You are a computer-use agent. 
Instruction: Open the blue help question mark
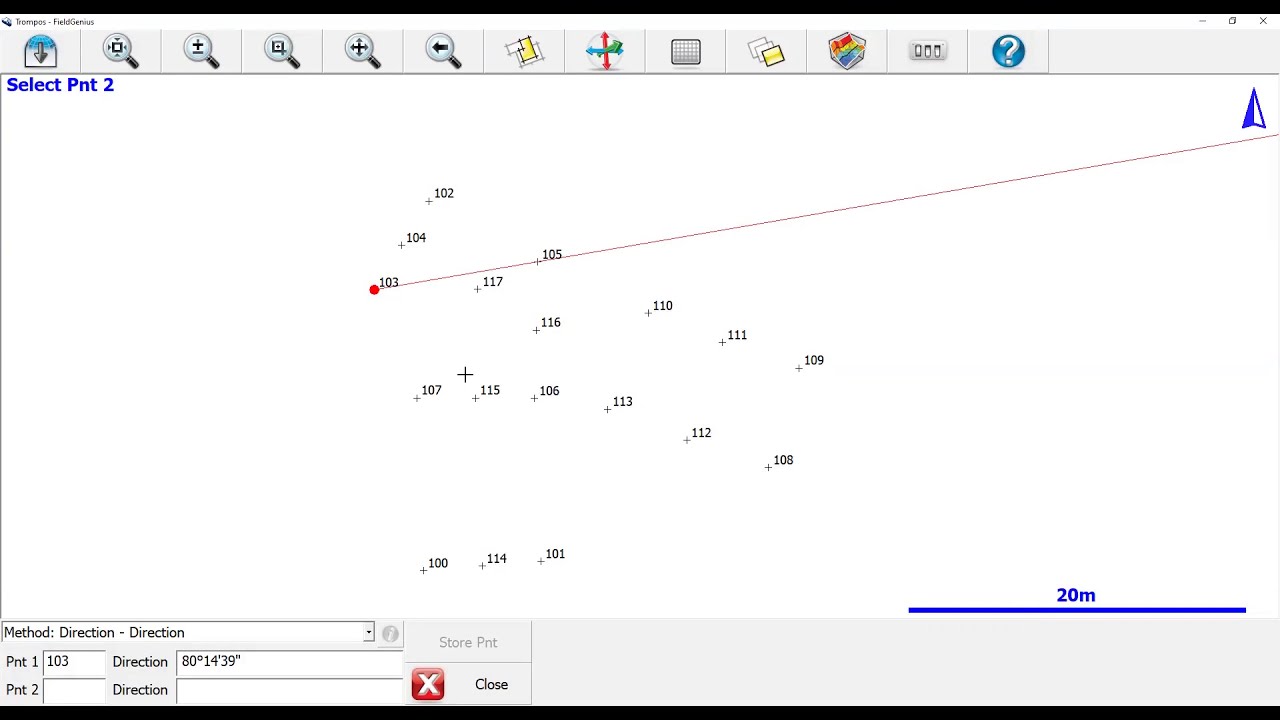tap(1009, 51)
